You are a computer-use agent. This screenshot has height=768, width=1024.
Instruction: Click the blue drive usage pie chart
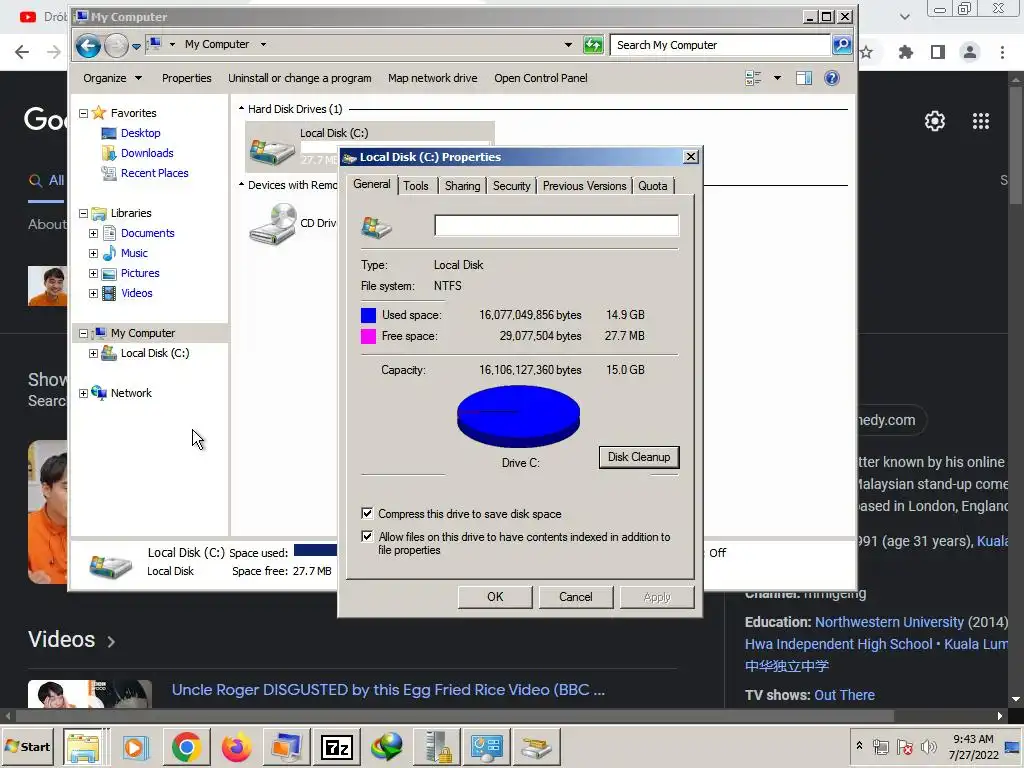(x=519, y=416)
